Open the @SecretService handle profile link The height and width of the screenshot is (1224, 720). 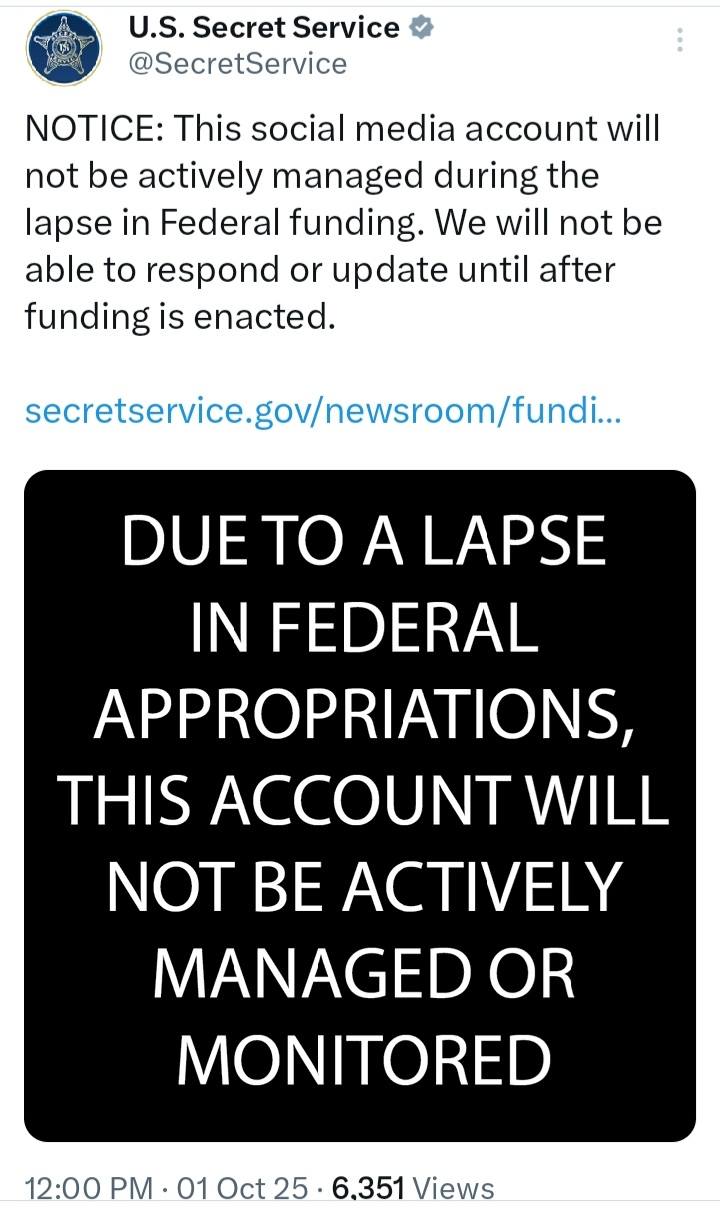(238, 64)
